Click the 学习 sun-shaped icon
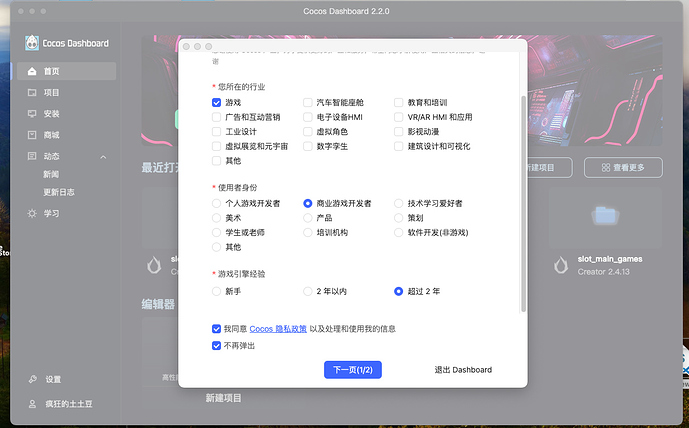689x428 pixels. tap(32, 214)
